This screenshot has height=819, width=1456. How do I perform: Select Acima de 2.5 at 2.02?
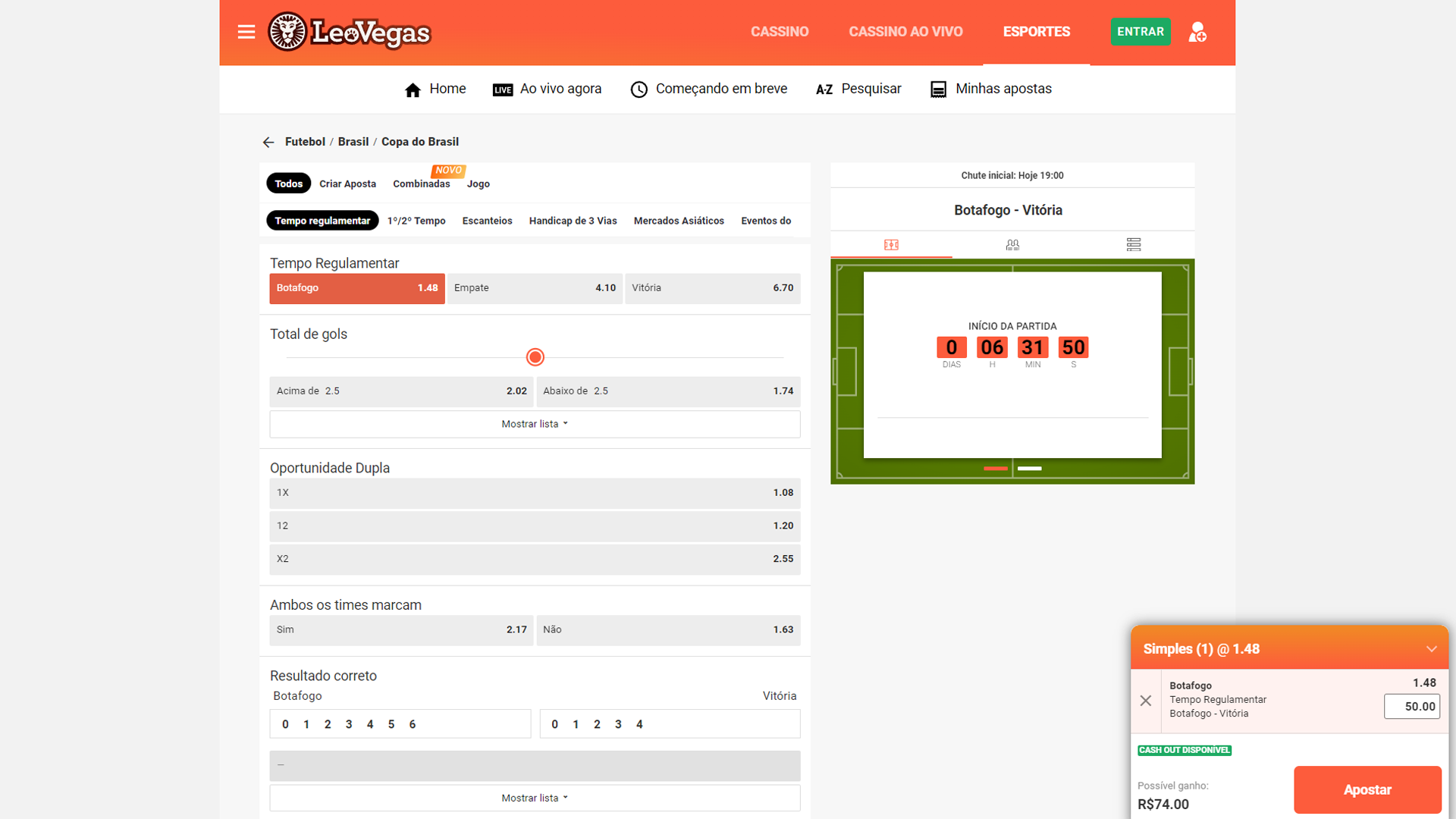click(401, 391)
